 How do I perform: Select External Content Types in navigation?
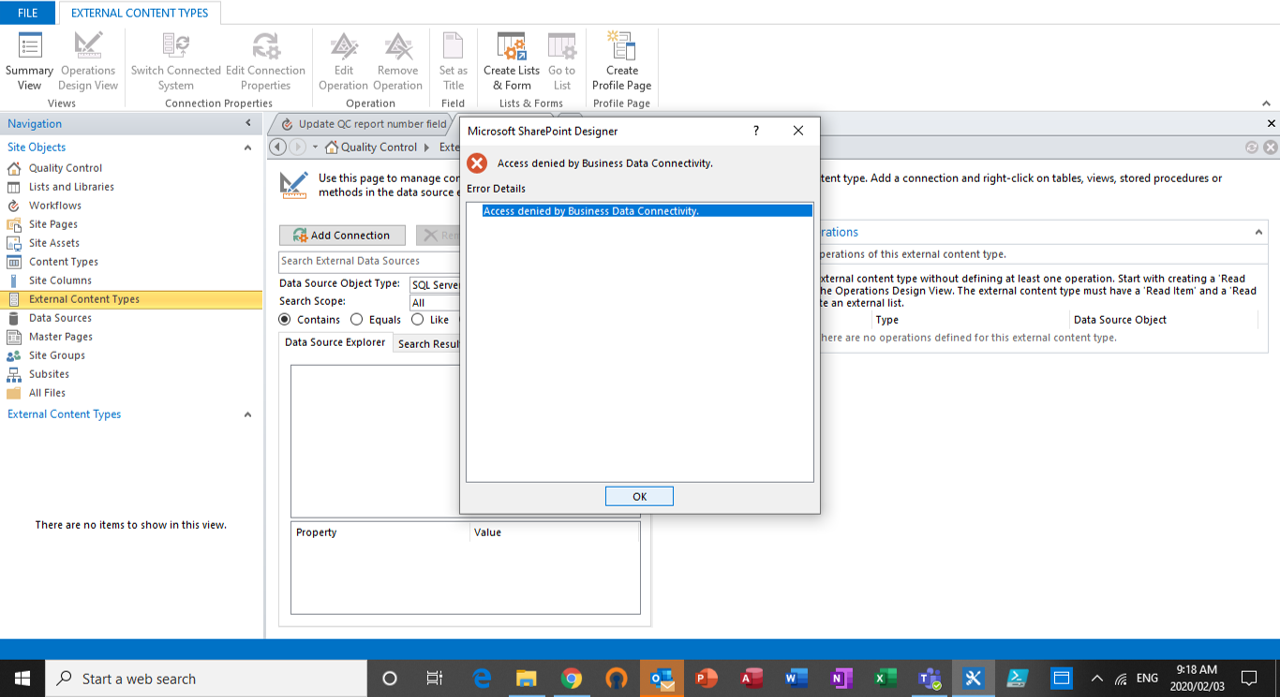pyautogui.click(x=131, y=299)
